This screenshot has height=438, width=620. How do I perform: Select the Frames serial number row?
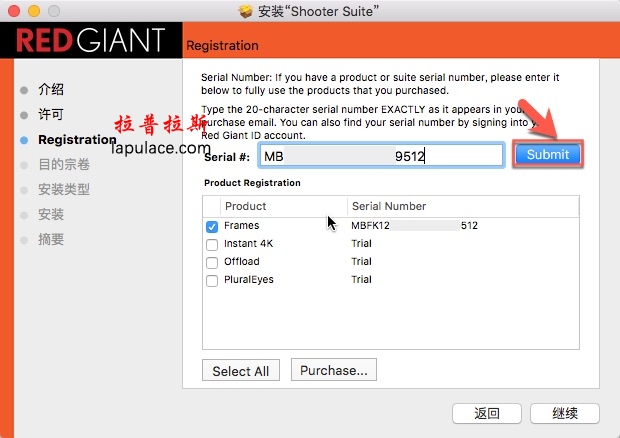414,226
